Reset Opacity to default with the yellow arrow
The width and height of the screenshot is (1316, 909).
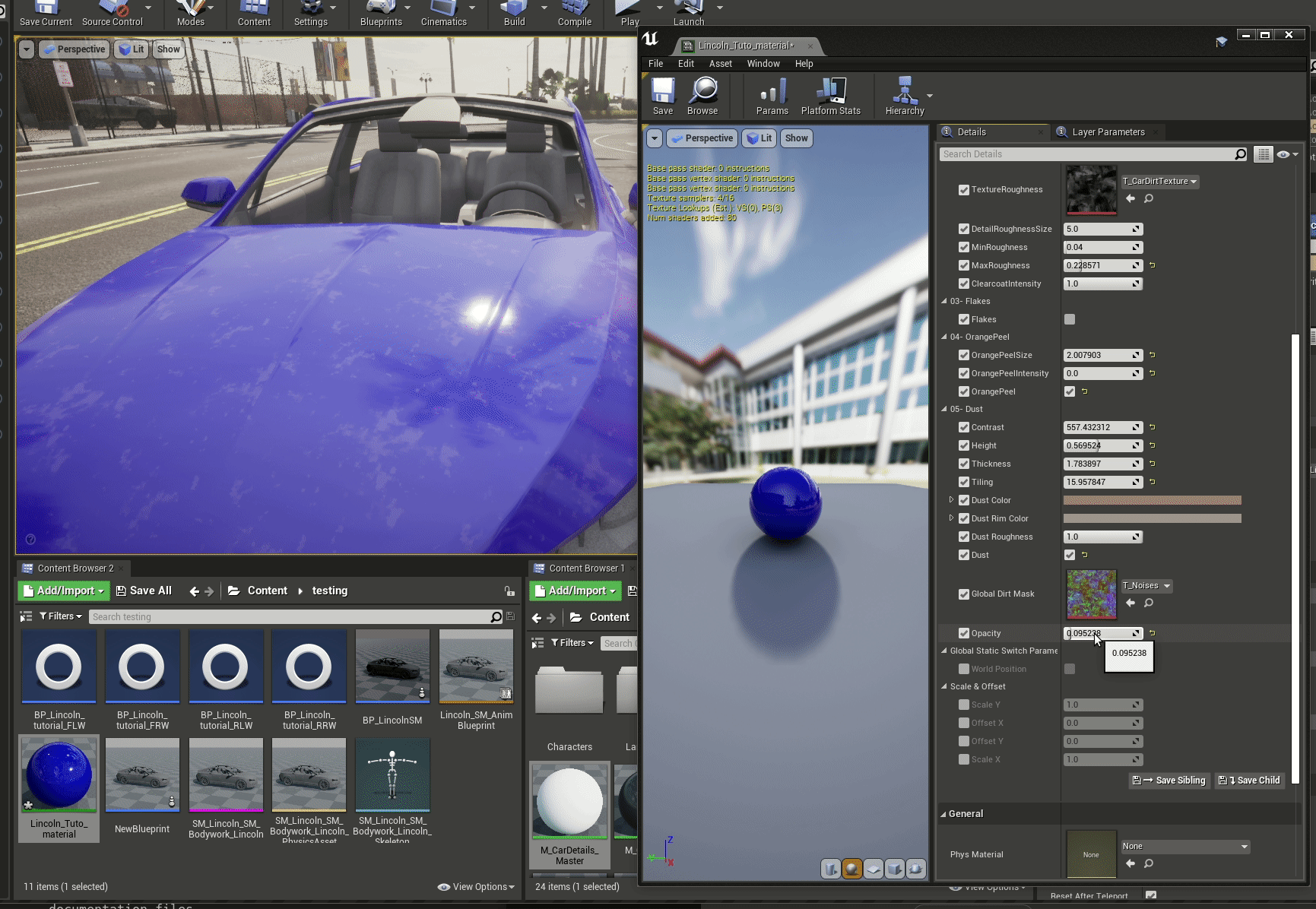coord(1153,633)
